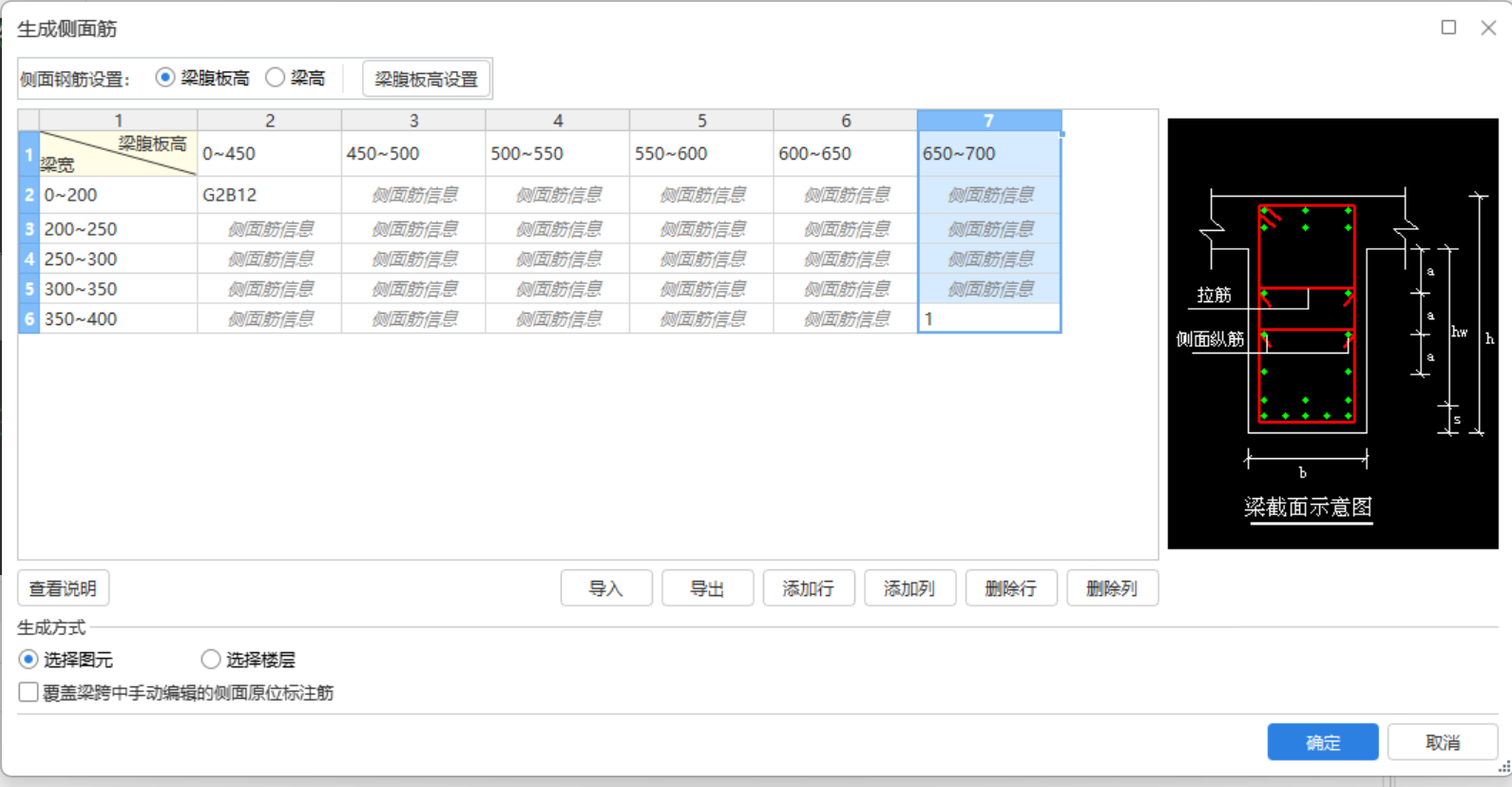Screen dimensions: 1512x787
Task: Click the 550~600 header cell
Action: pyautogui.click(x=701, y=153)
